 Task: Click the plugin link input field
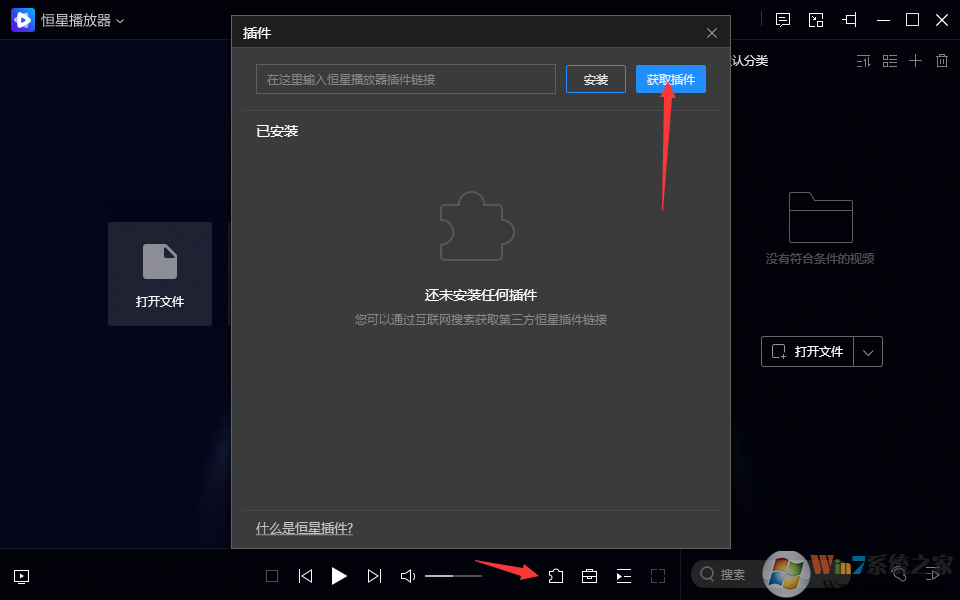tap(405, 78)
